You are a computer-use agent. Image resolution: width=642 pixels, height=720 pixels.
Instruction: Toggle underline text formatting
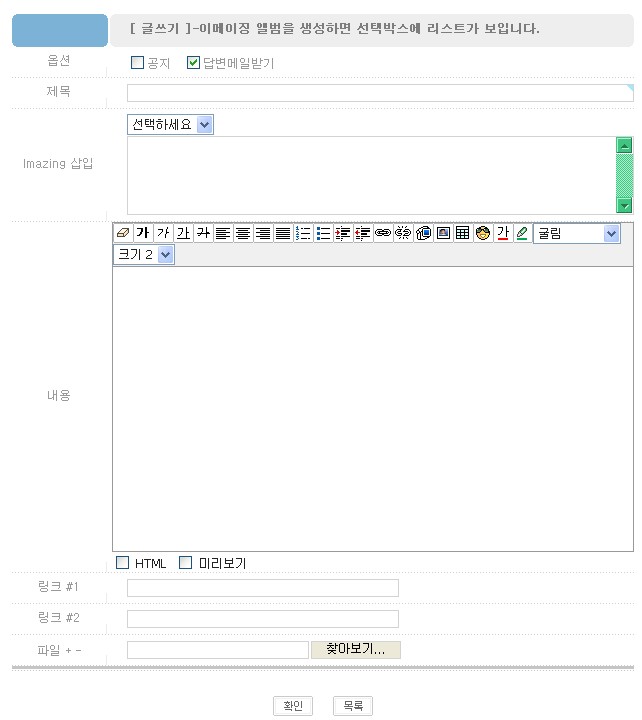pos(183,233)
